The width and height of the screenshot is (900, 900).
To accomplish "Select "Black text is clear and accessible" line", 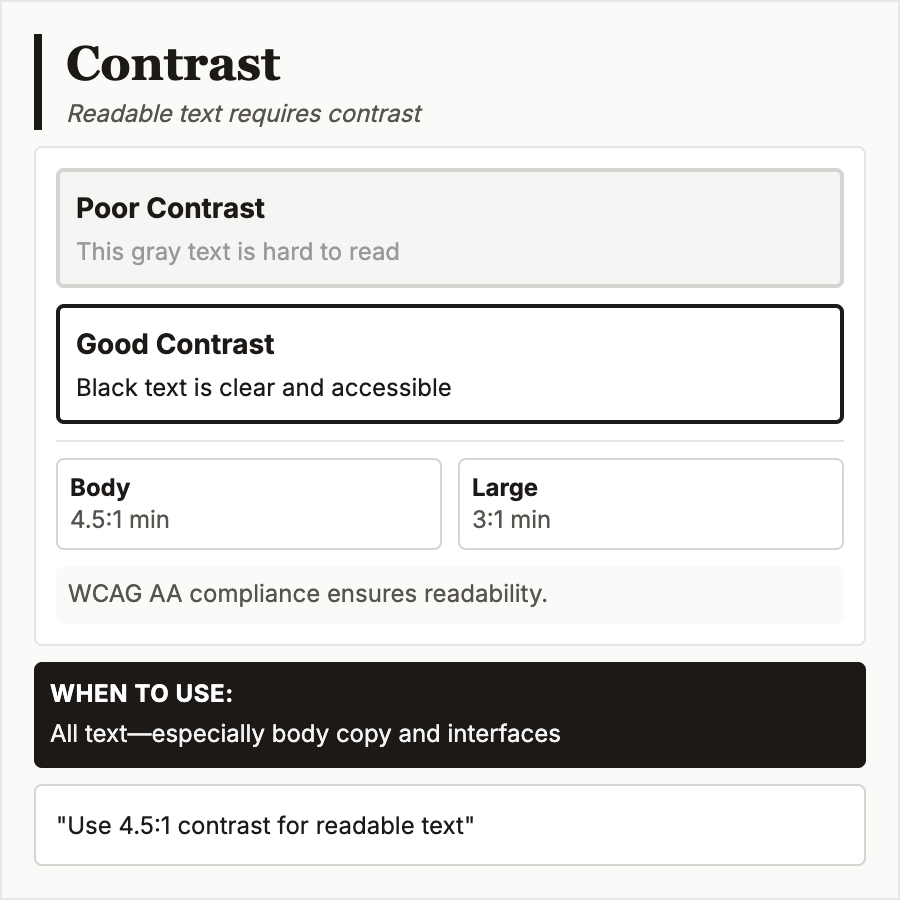I will coord(264,387).
